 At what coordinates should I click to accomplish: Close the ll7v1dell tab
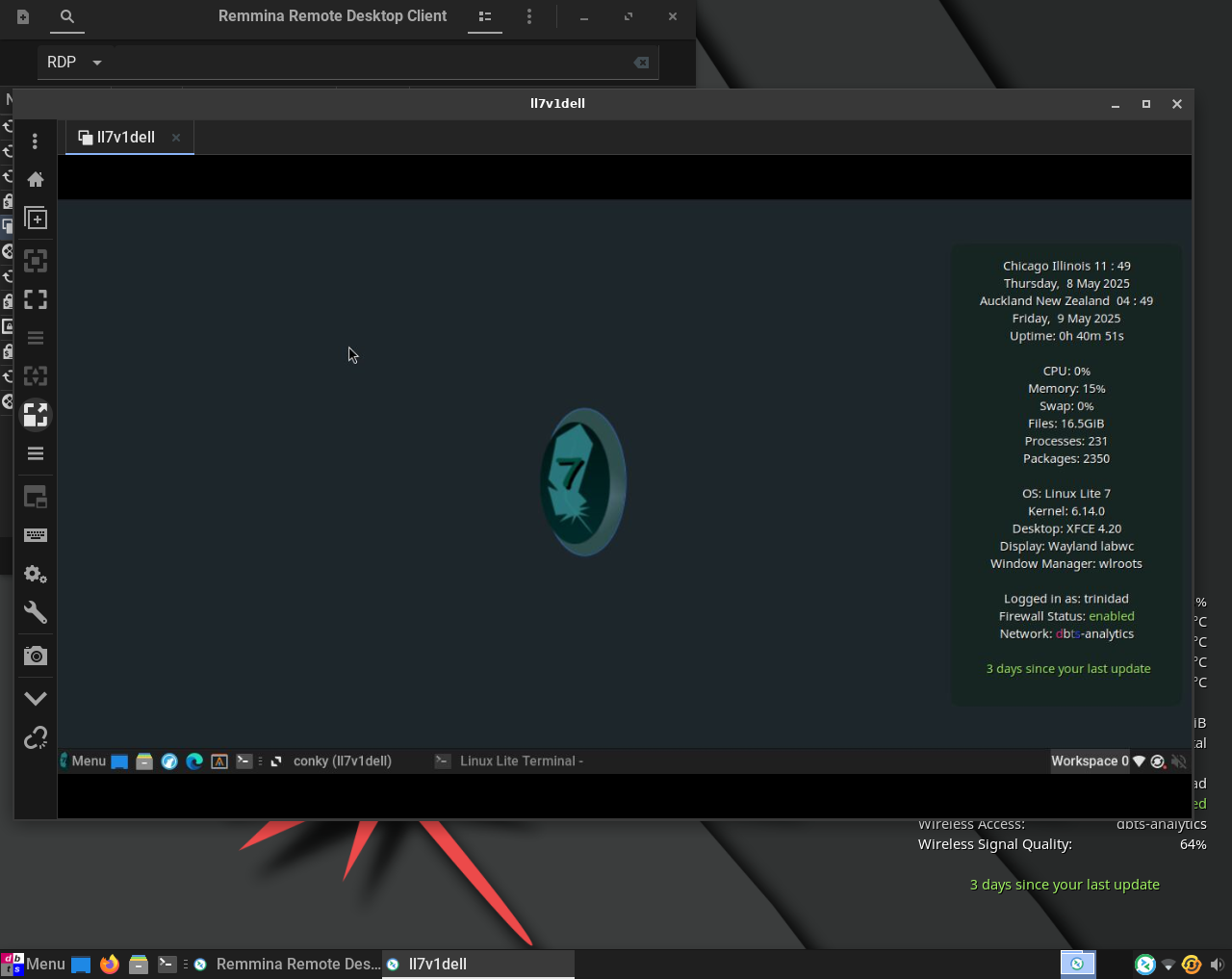(x=176, y=138)
